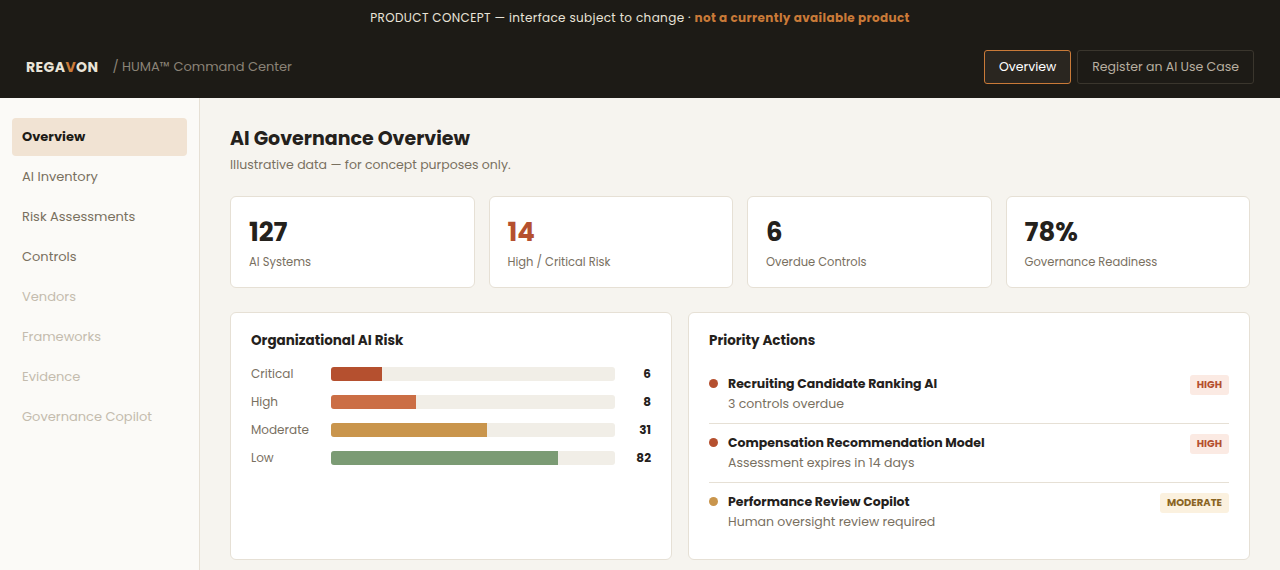This screenshot has width=1280, height=570.
Task: Click the Low count value 82
Action: 644,458
